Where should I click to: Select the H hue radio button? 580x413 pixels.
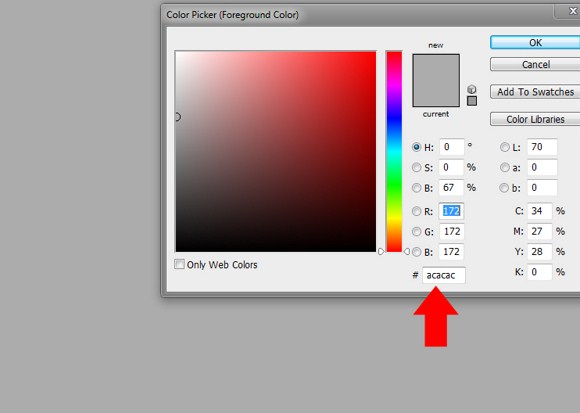pyautogui.click(x=417, y=147)
